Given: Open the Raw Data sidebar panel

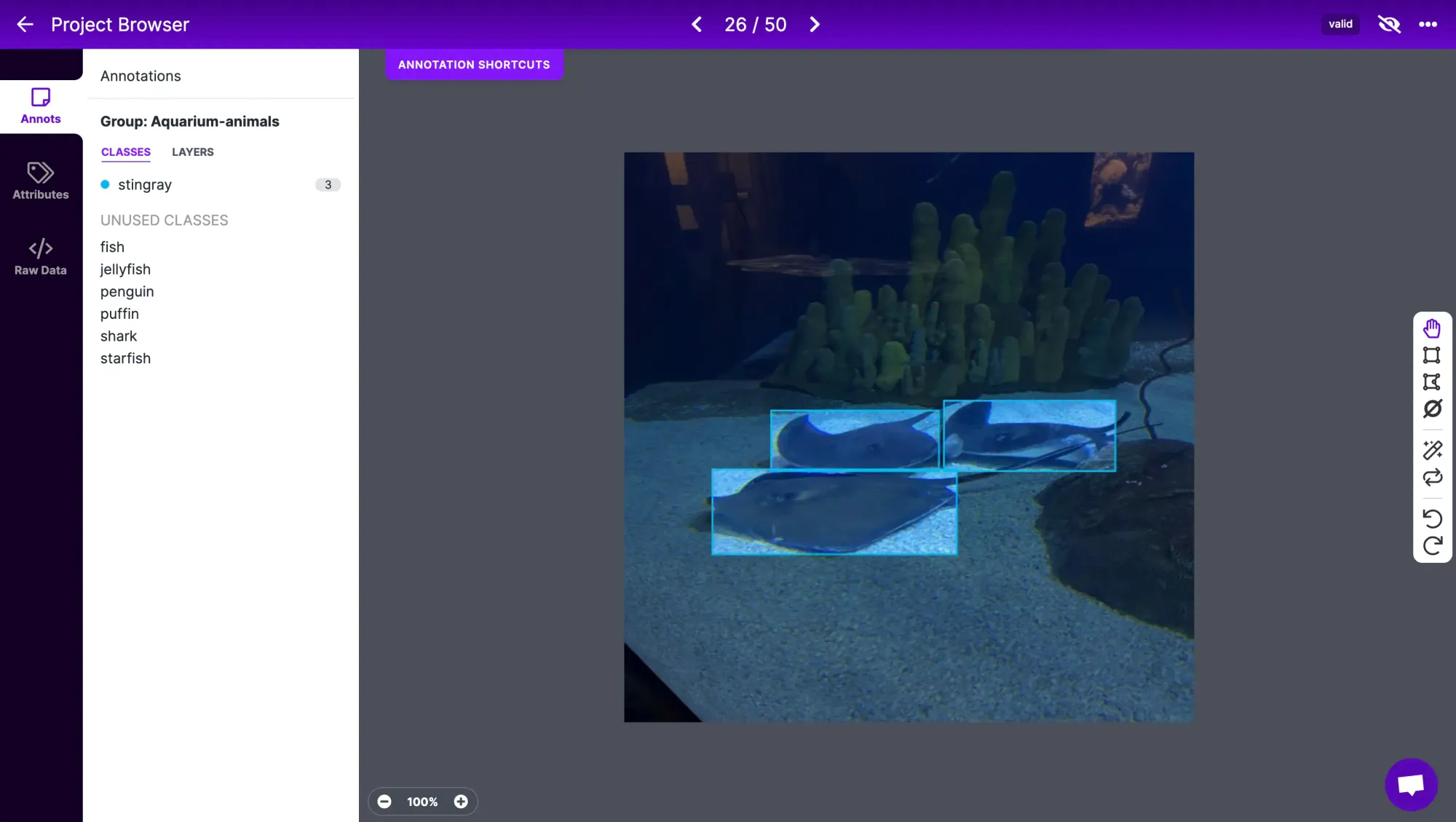Looking at the screenshot, I should [41, 257].
